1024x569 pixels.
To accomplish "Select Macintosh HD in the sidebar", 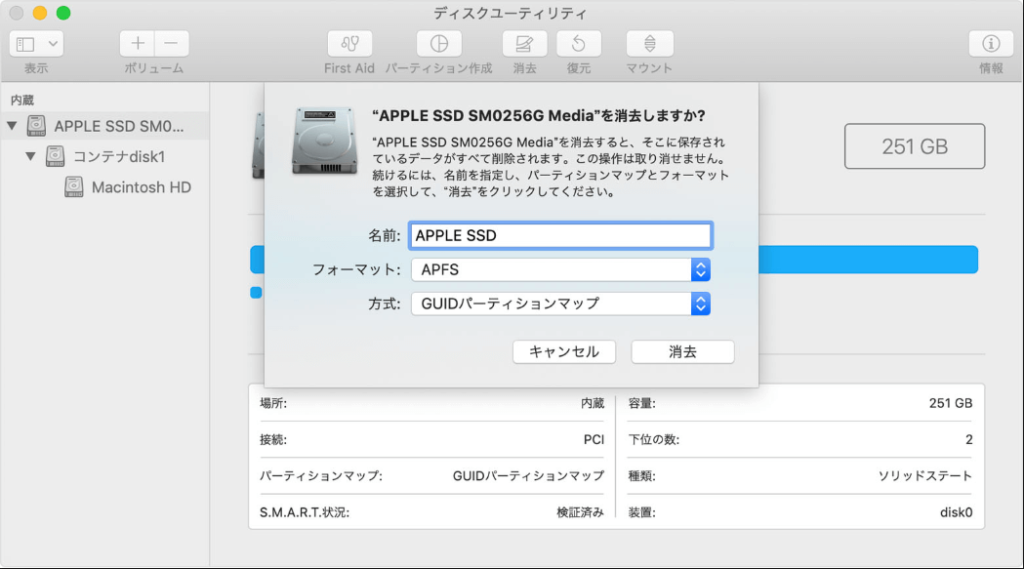I will [x=141, y=187].
